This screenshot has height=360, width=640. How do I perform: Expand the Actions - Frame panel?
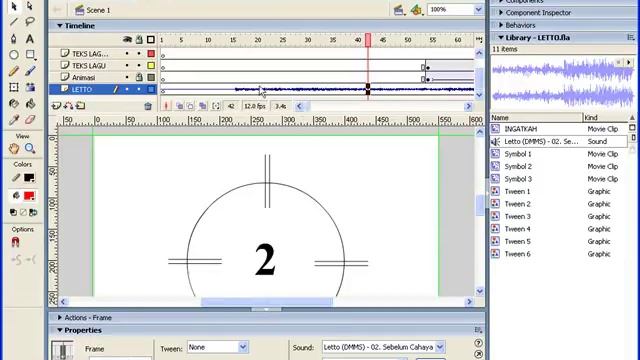(60, 318)
